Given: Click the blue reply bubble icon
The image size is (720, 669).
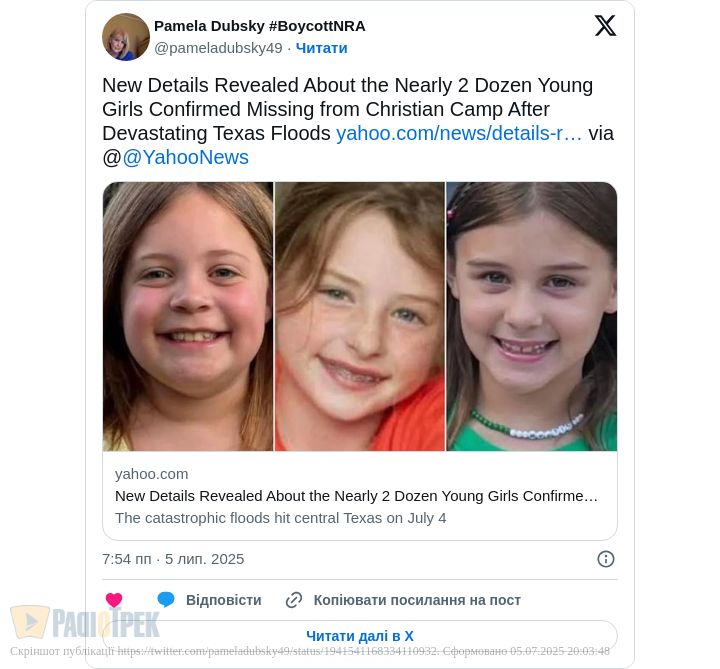Looking at the screenshot, I should point(166,600).
